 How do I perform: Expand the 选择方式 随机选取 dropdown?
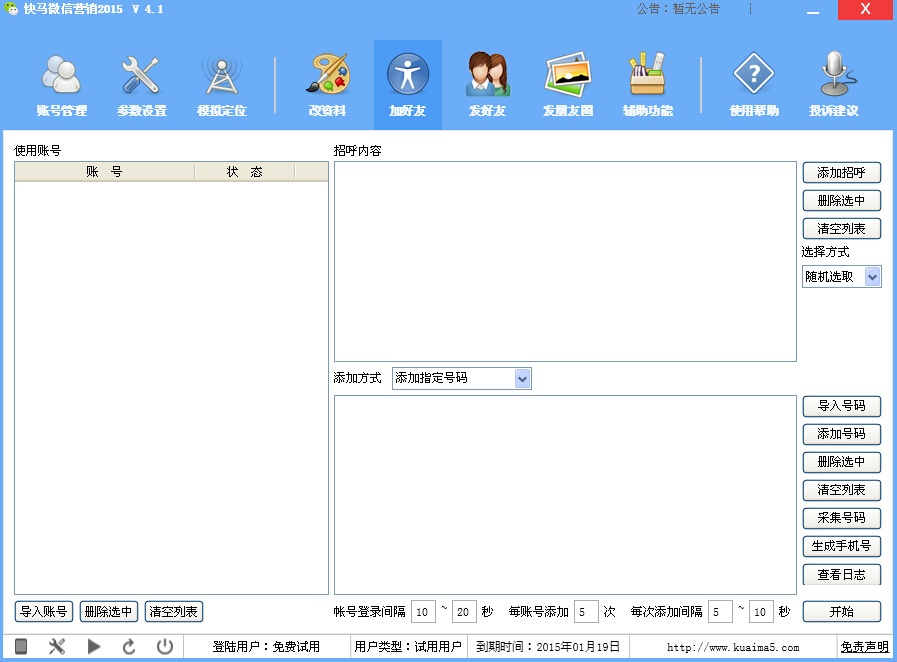pyautogui.click(x=872, y=277)
